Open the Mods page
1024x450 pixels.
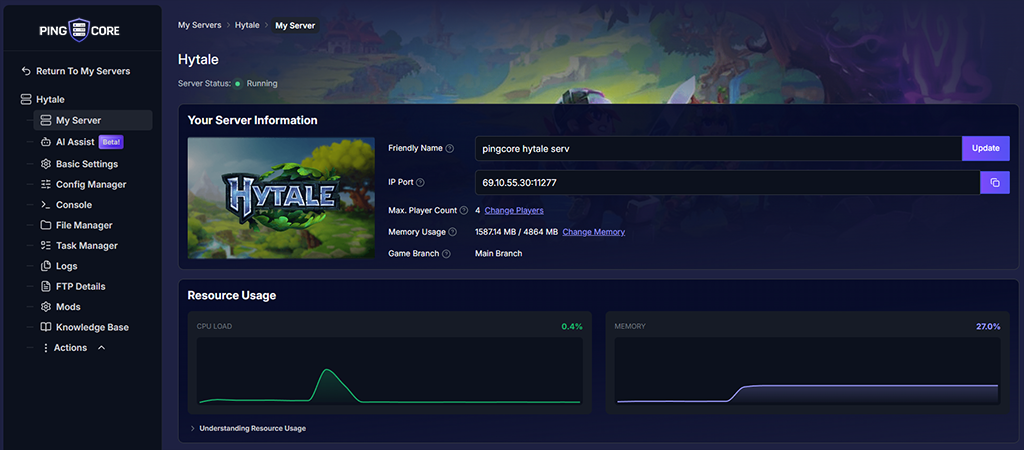(x=69, y=307)
